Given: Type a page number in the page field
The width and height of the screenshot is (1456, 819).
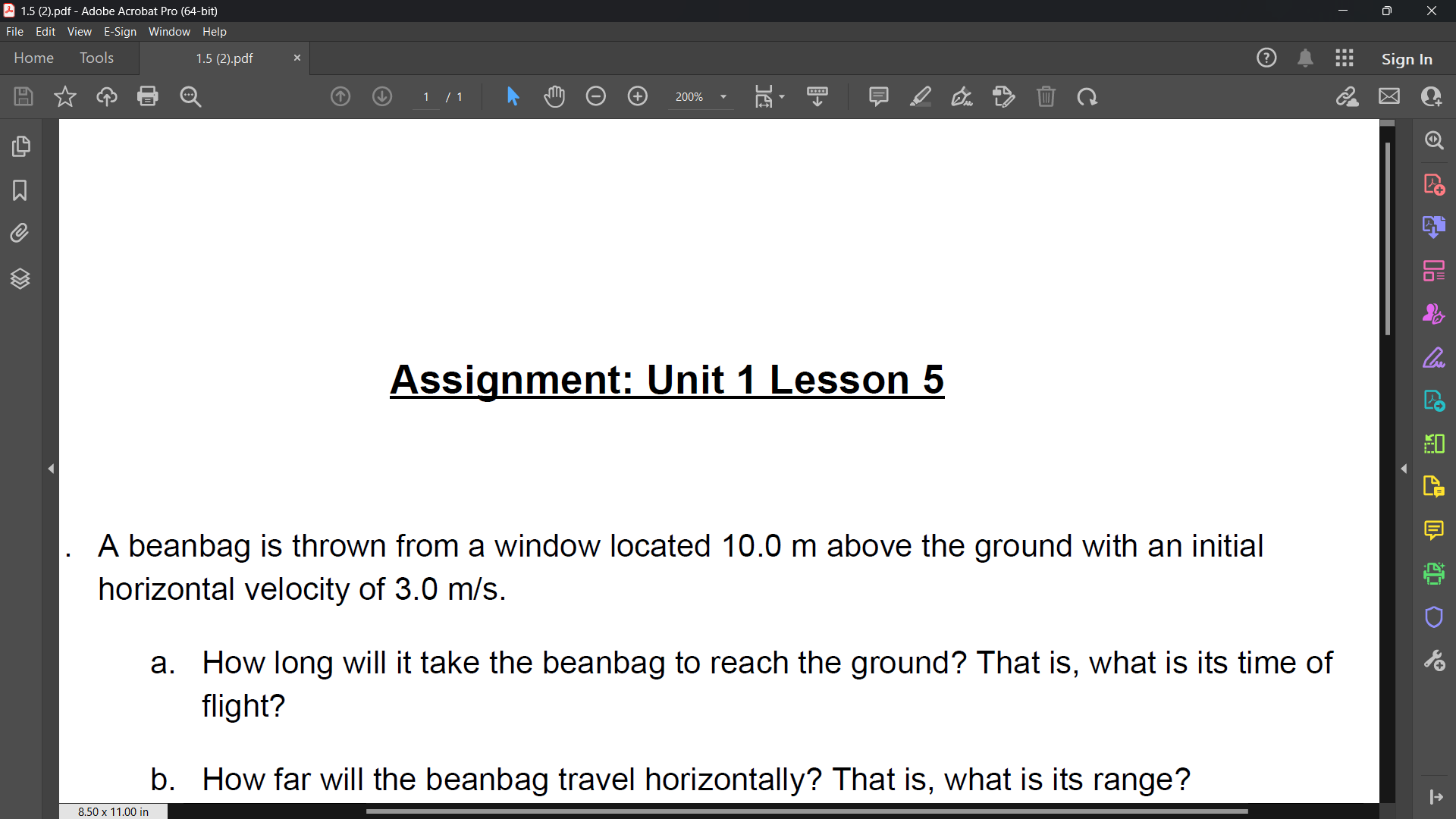Looking at the screenshot, I should [425, 97].
